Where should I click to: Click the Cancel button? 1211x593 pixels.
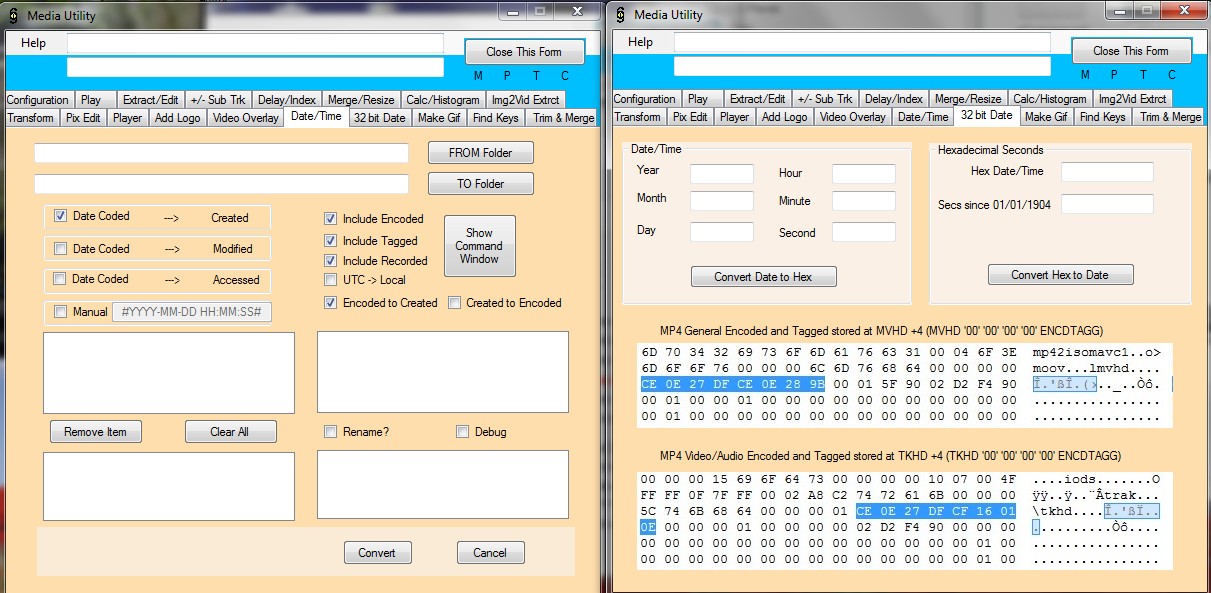490,552
